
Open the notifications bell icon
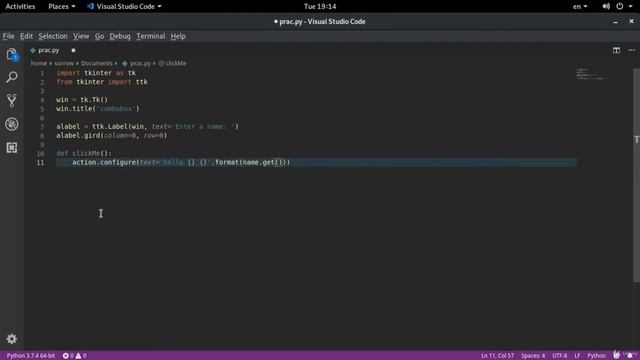click(x=630, y=356)
